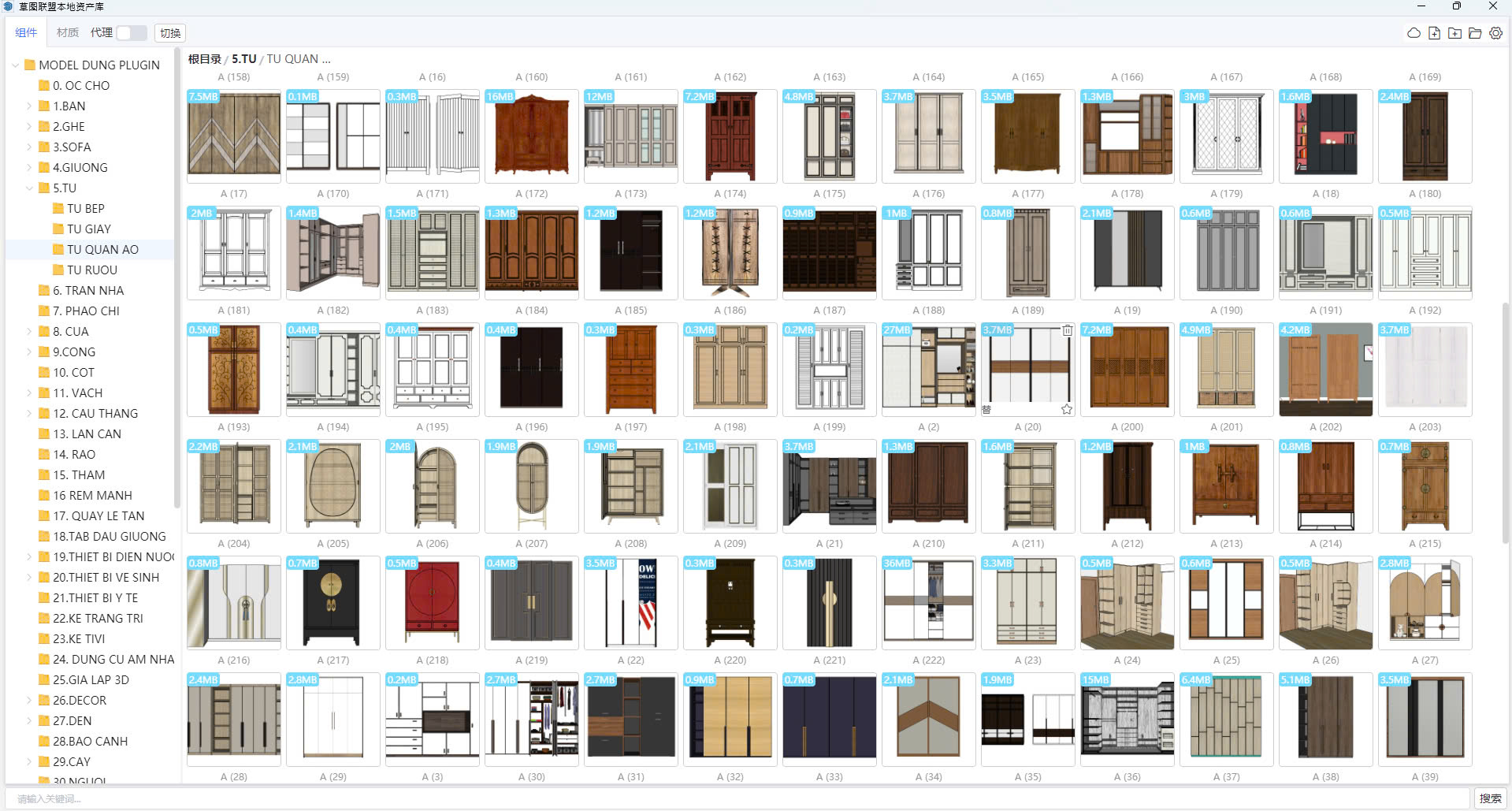Viewport: 1512px width, 811px height.
Task: Select the TU BEP folder in the tree
Action: [x=85, y=209]
